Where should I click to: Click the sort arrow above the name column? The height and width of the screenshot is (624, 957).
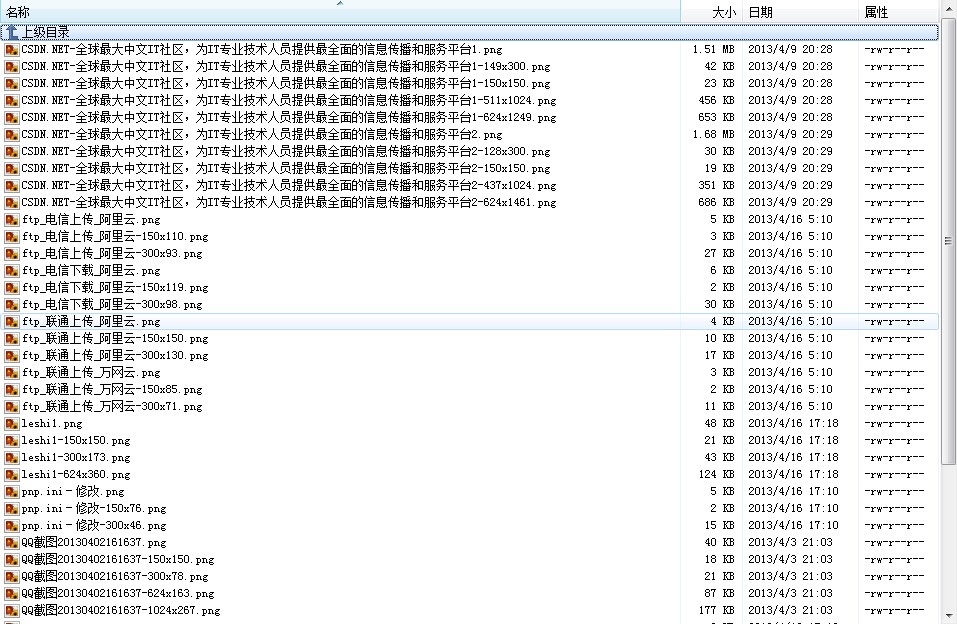click(x=340, y=3)
